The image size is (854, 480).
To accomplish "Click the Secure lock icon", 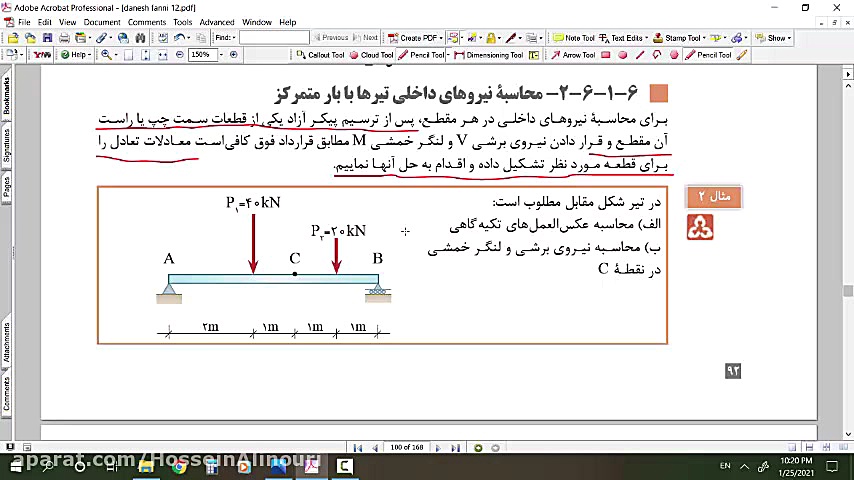I will 491,38.
